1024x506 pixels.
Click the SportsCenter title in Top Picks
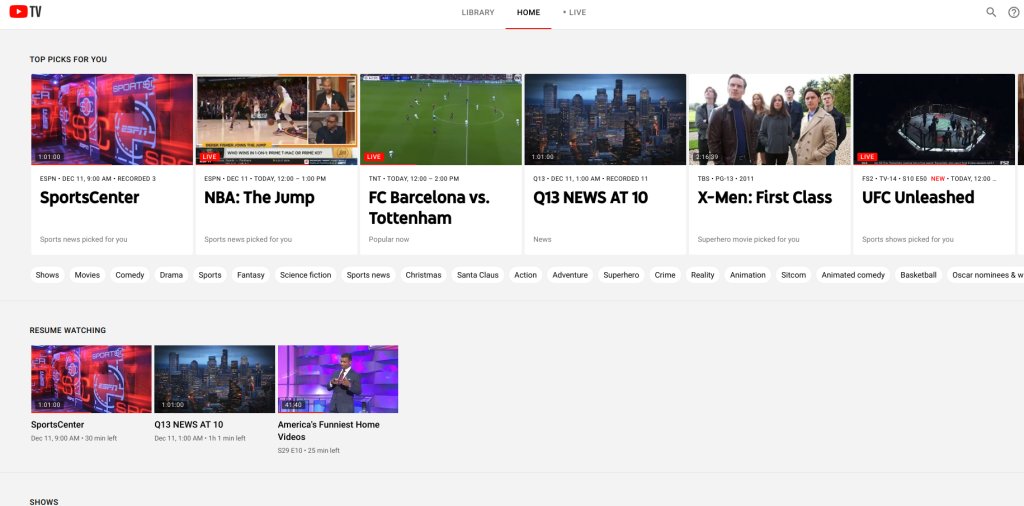click(x=89, y=198)
